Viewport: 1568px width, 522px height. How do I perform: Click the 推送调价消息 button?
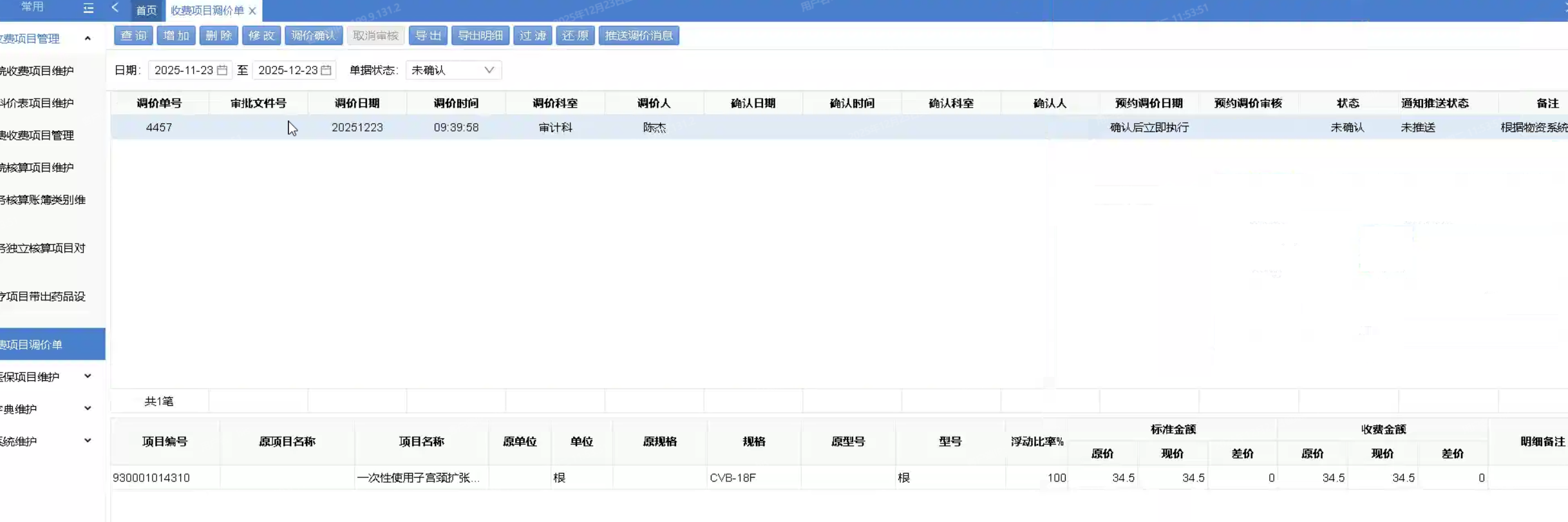(639, 35)
